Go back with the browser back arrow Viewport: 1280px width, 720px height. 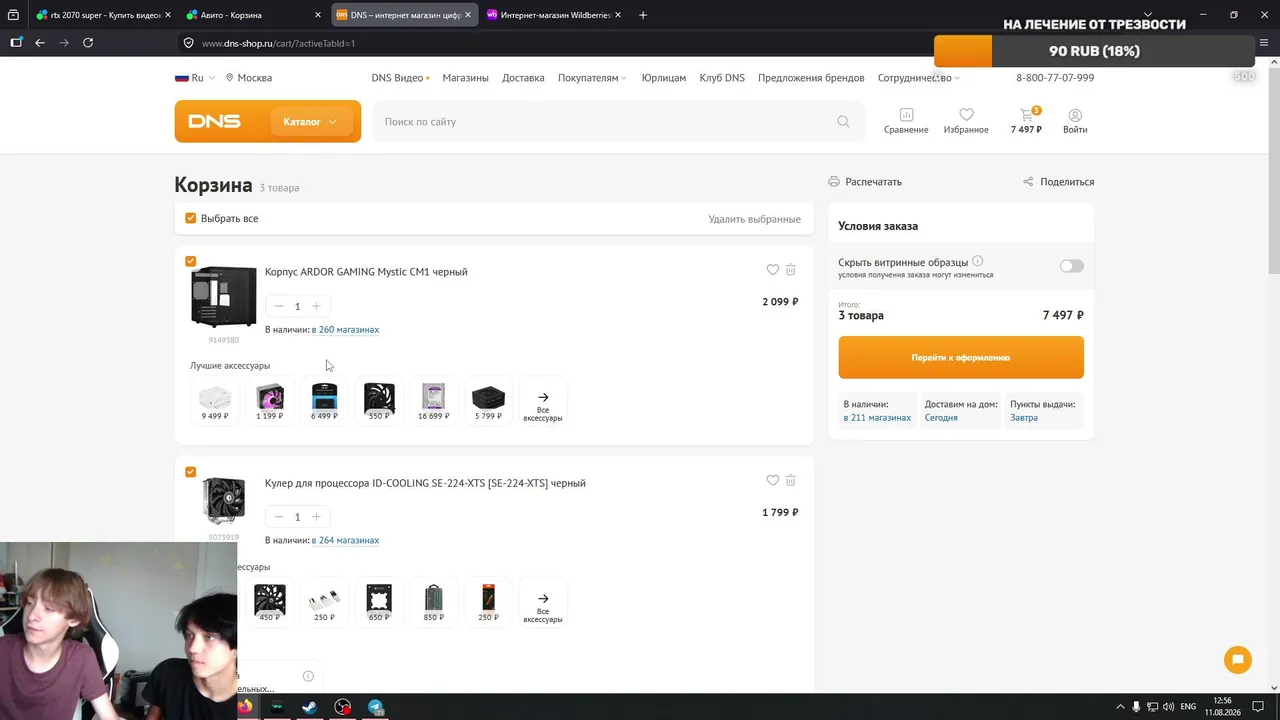point(40,43)
